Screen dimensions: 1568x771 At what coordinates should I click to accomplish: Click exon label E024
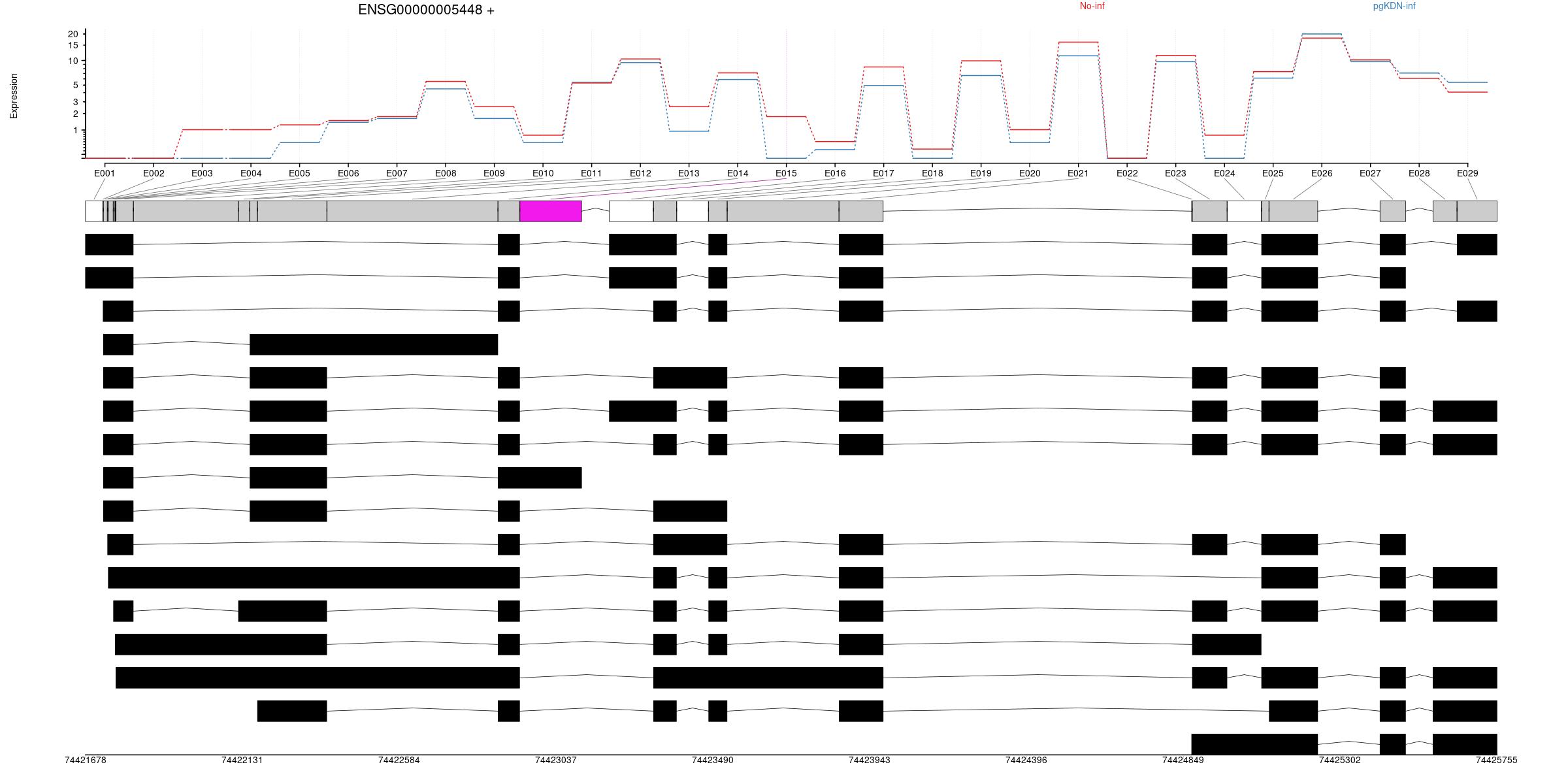[1224, 173]
